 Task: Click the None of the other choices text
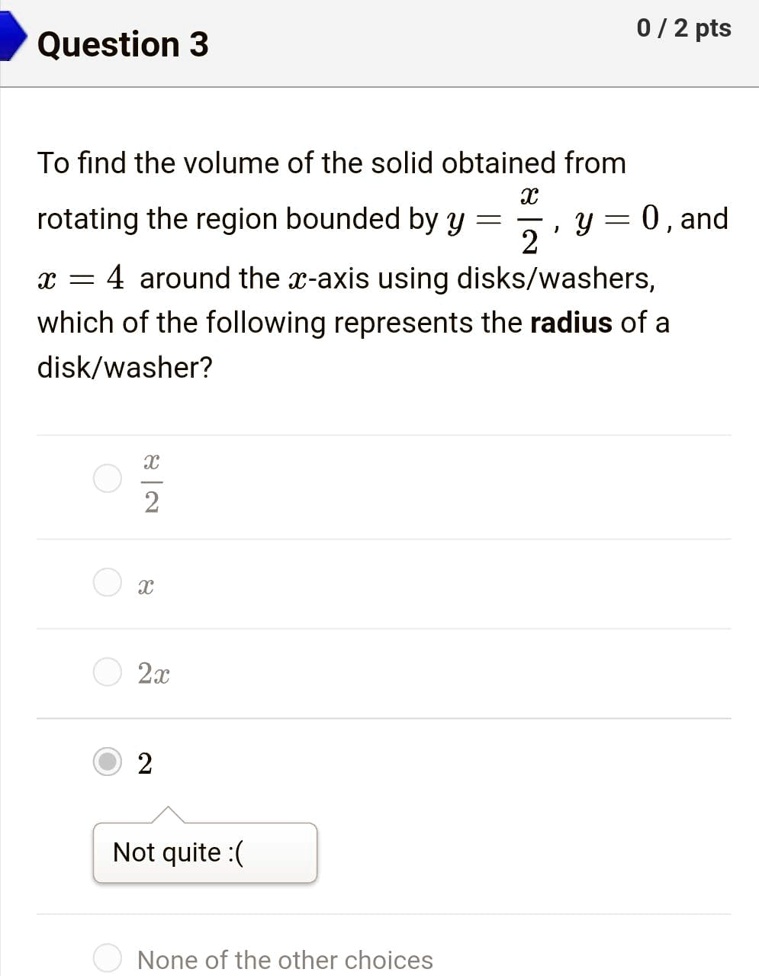[285, 959]
